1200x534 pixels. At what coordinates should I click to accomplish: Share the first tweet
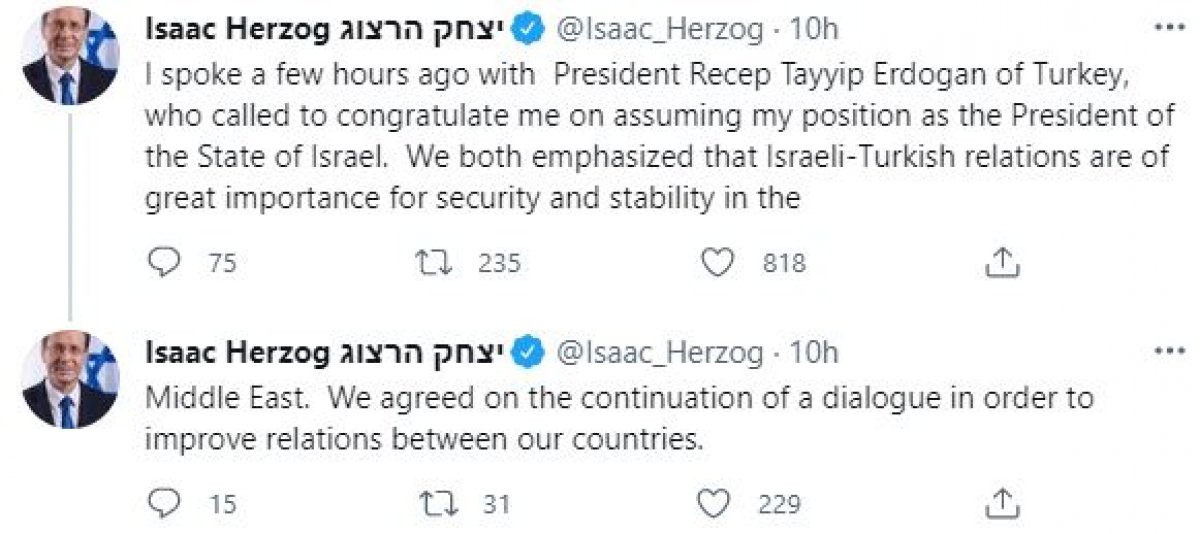[x=1002, y=262]
